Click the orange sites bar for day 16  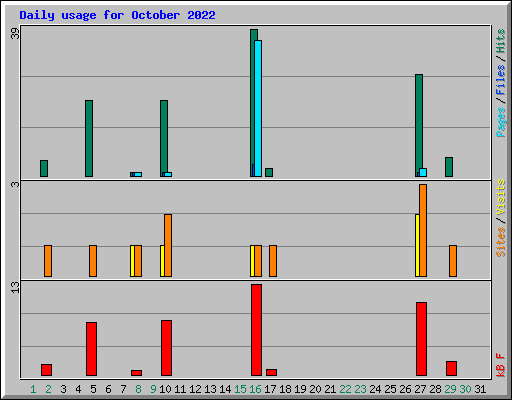click(258, 261)
